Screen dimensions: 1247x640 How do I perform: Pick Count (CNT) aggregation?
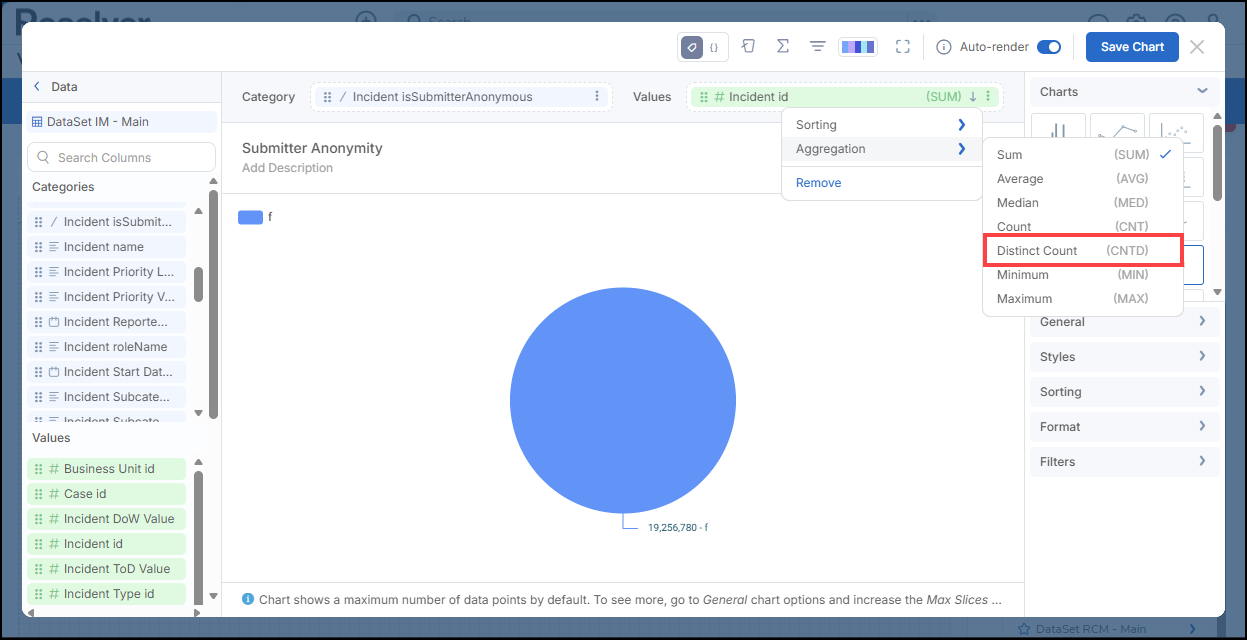(1083, 227)
